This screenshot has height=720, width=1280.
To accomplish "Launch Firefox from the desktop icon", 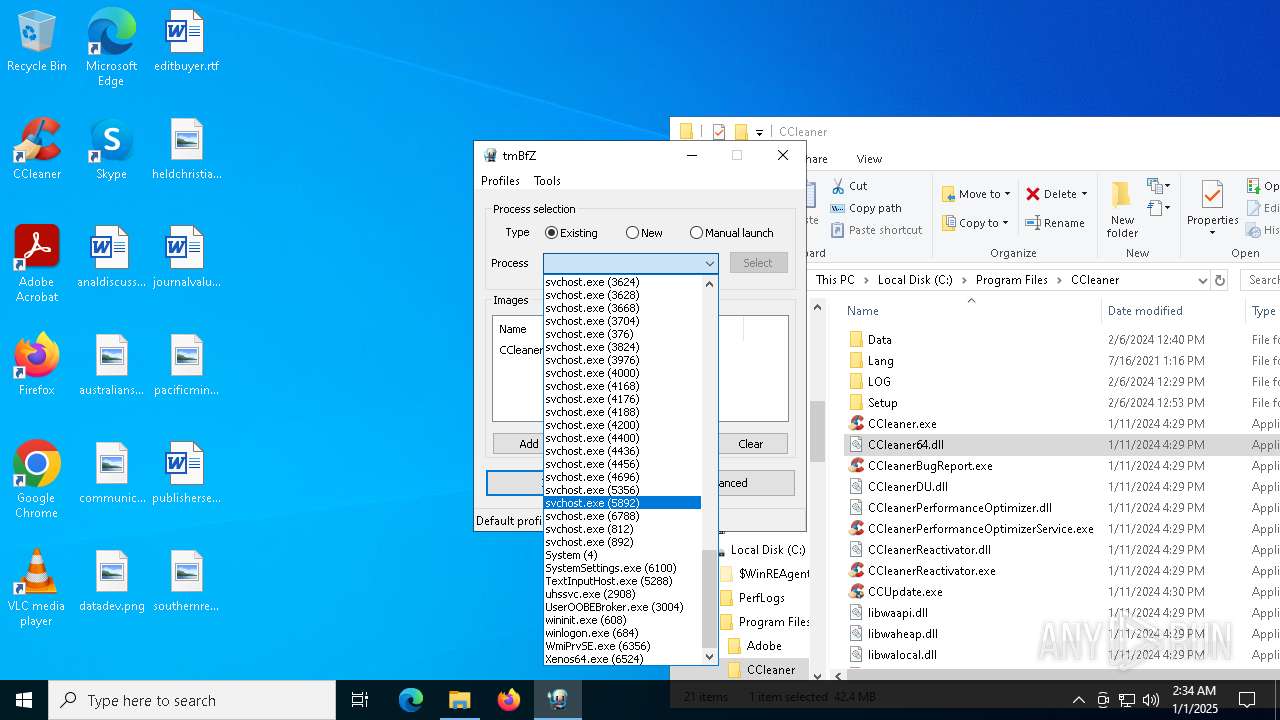I will click(36, 366).
